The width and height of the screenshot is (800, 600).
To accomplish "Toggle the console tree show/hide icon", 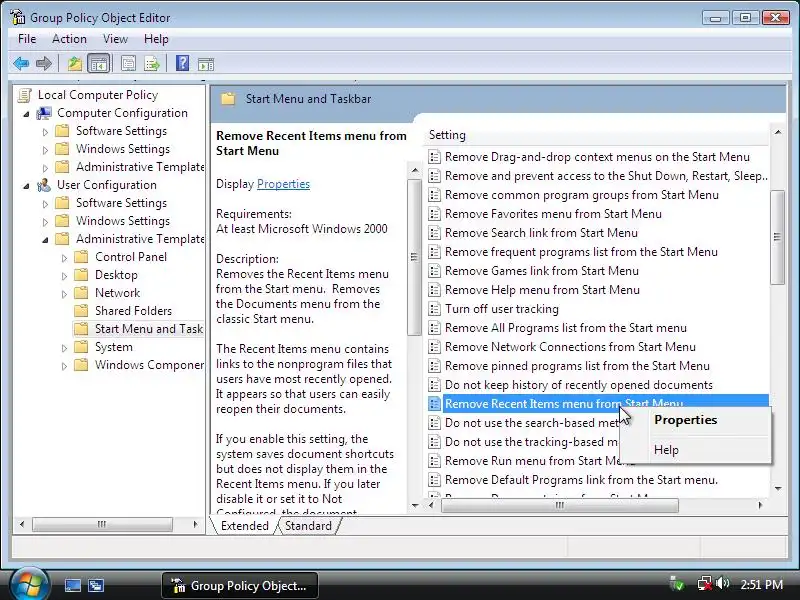I will [x=98, y=64].
